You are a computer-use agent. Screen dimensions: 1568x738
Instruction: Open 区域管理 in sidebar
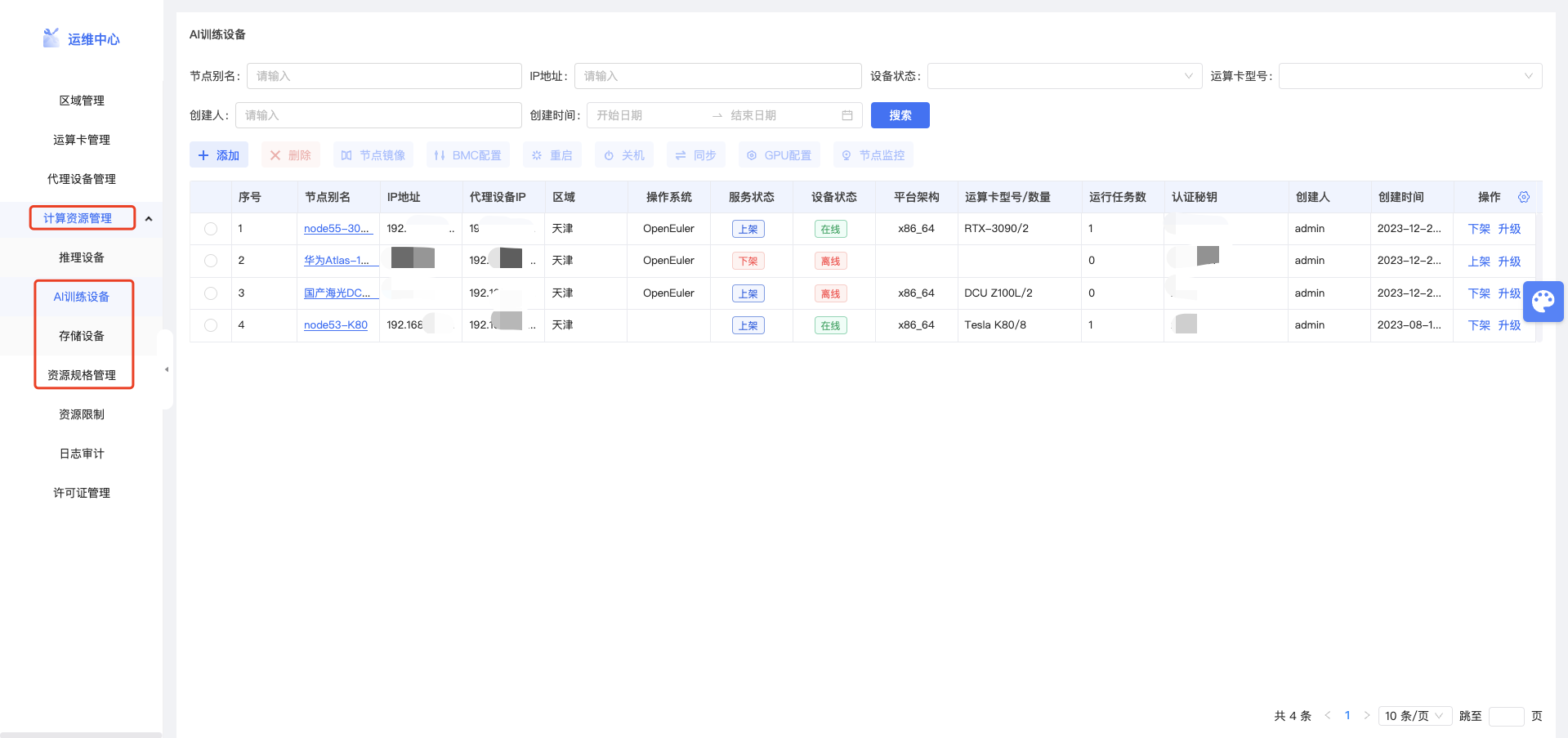tap(82, 101)
